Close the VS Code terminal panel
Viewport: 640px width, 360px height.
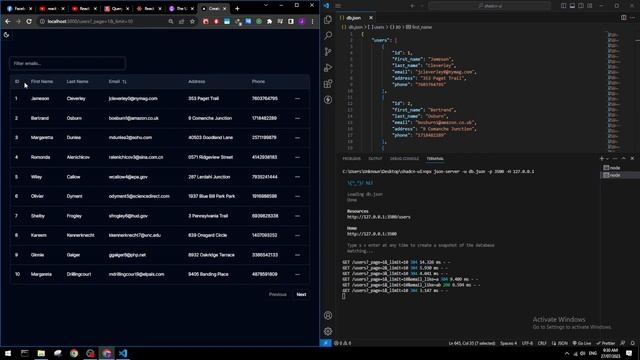pyautogui.click(x=632, y=158)
